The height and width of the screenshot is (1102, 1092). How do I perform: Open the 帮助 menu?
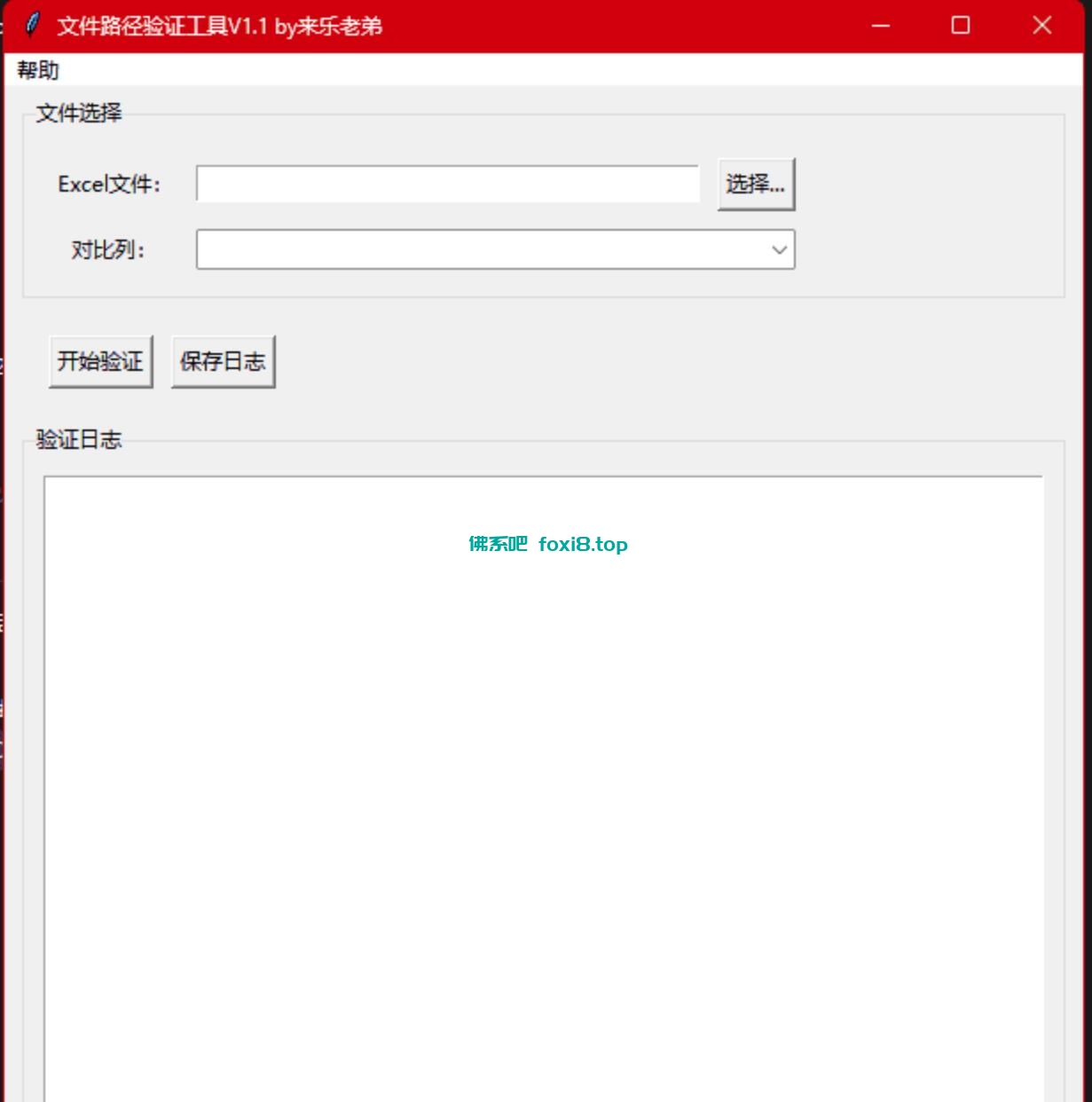(x=38, y=70)
